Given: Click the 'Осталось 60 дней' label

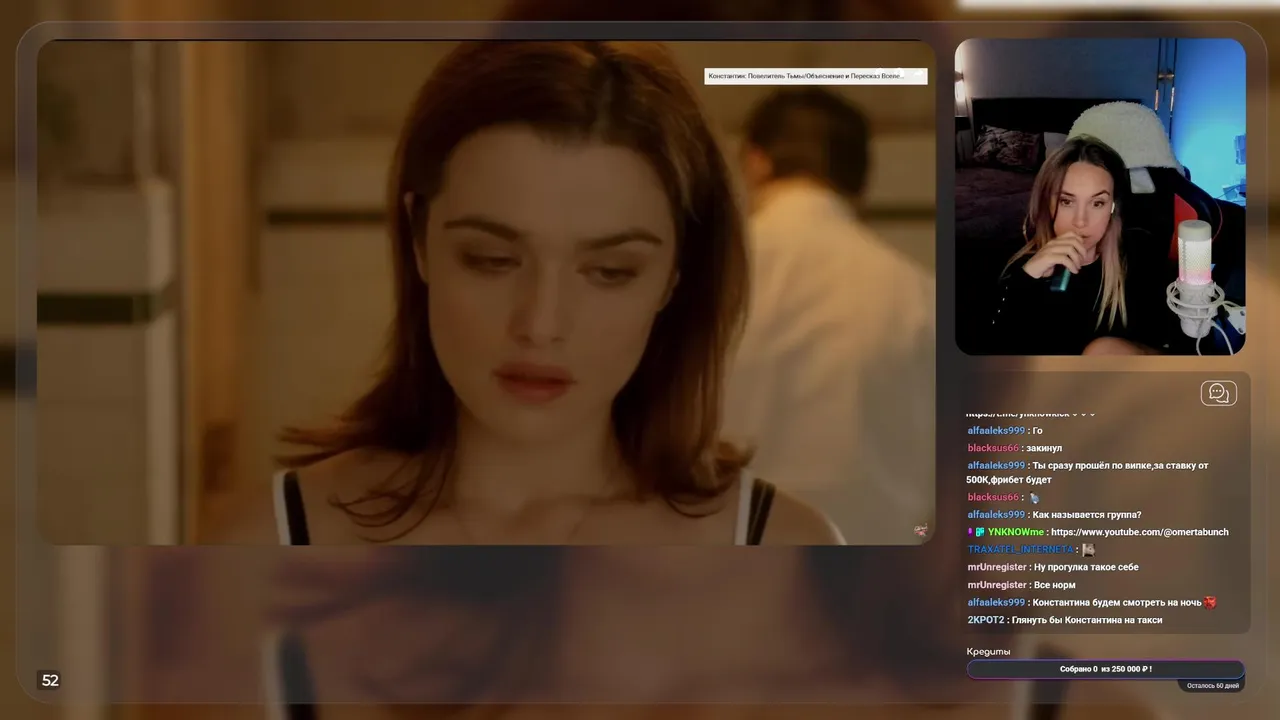Looking at the screenshot, I should (1214, 686).
